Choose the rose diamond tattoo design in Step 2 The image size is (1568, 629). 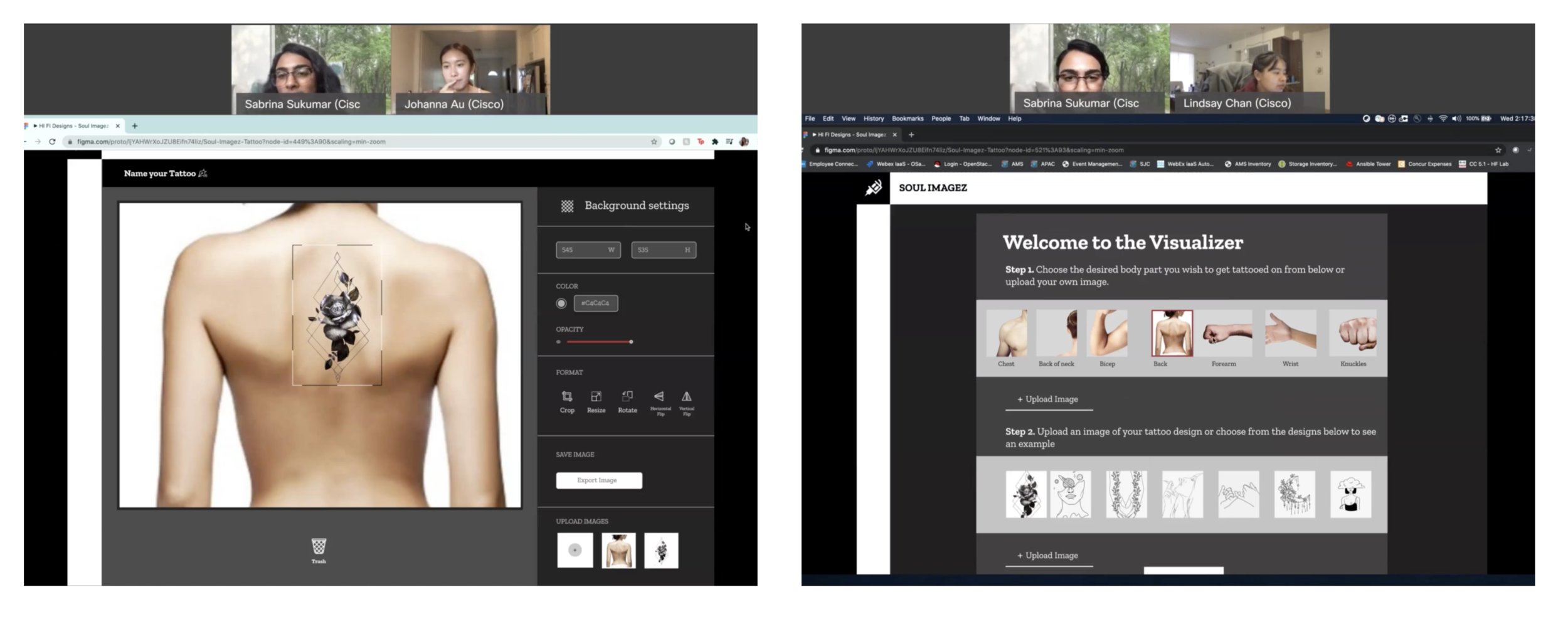click(x=1026, y=495)
